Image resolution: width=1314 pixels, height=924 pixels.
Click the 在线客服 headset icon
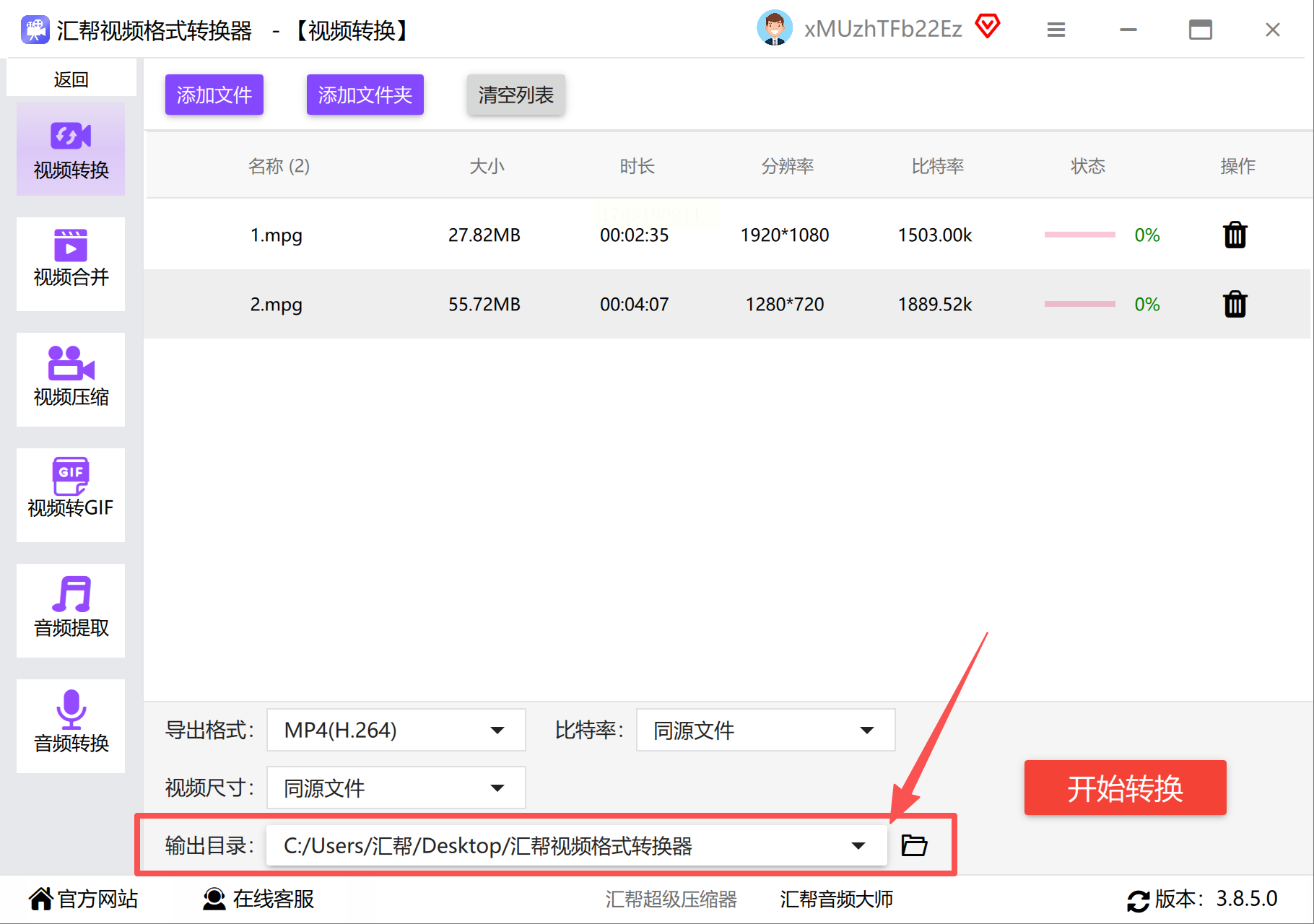[x=214, y=899]
